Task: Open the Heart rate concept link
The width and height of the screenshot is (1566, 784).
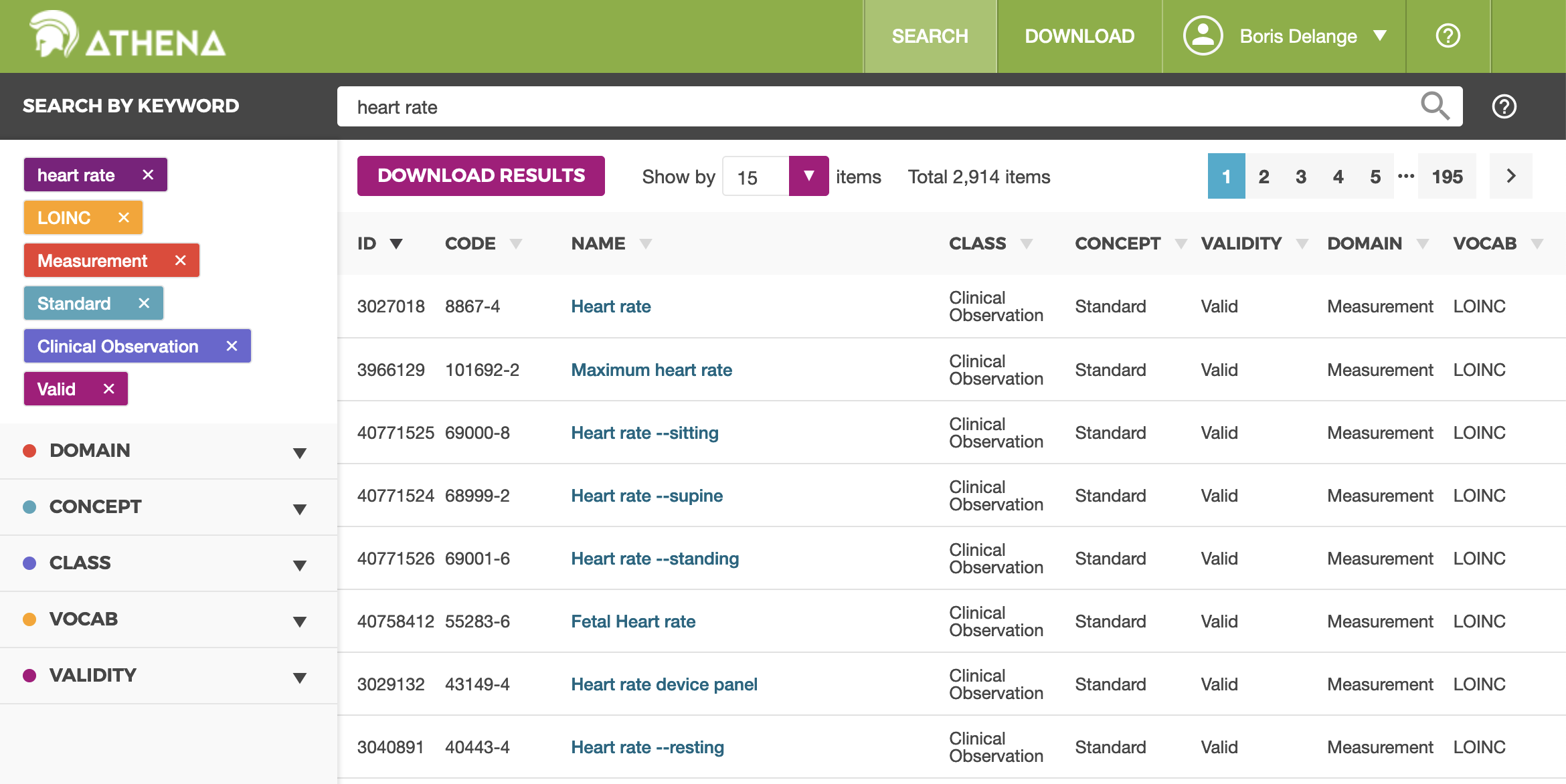Action: point(611,306)
